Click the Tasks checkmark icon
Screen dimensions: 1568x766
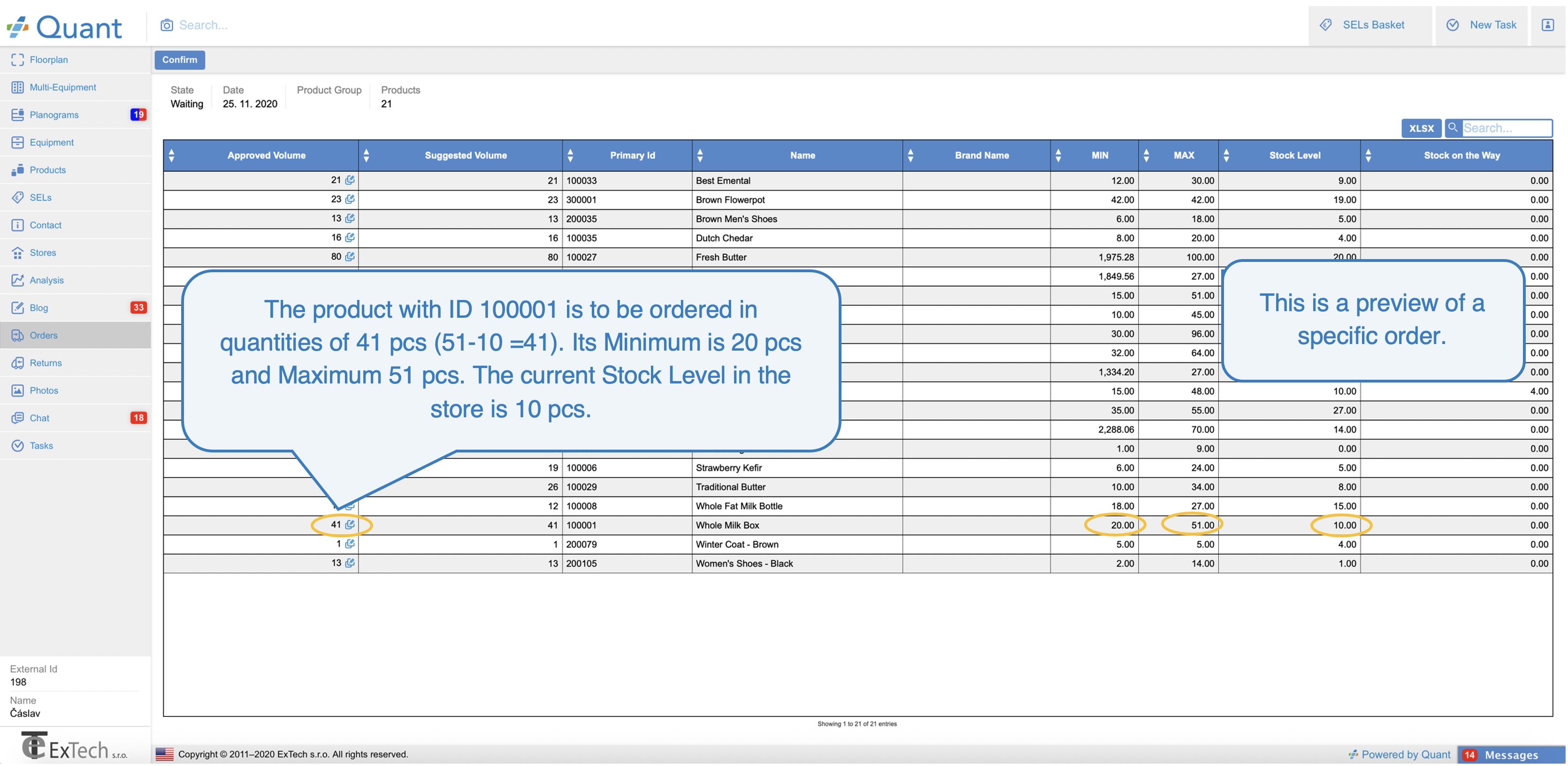(18, 445)
